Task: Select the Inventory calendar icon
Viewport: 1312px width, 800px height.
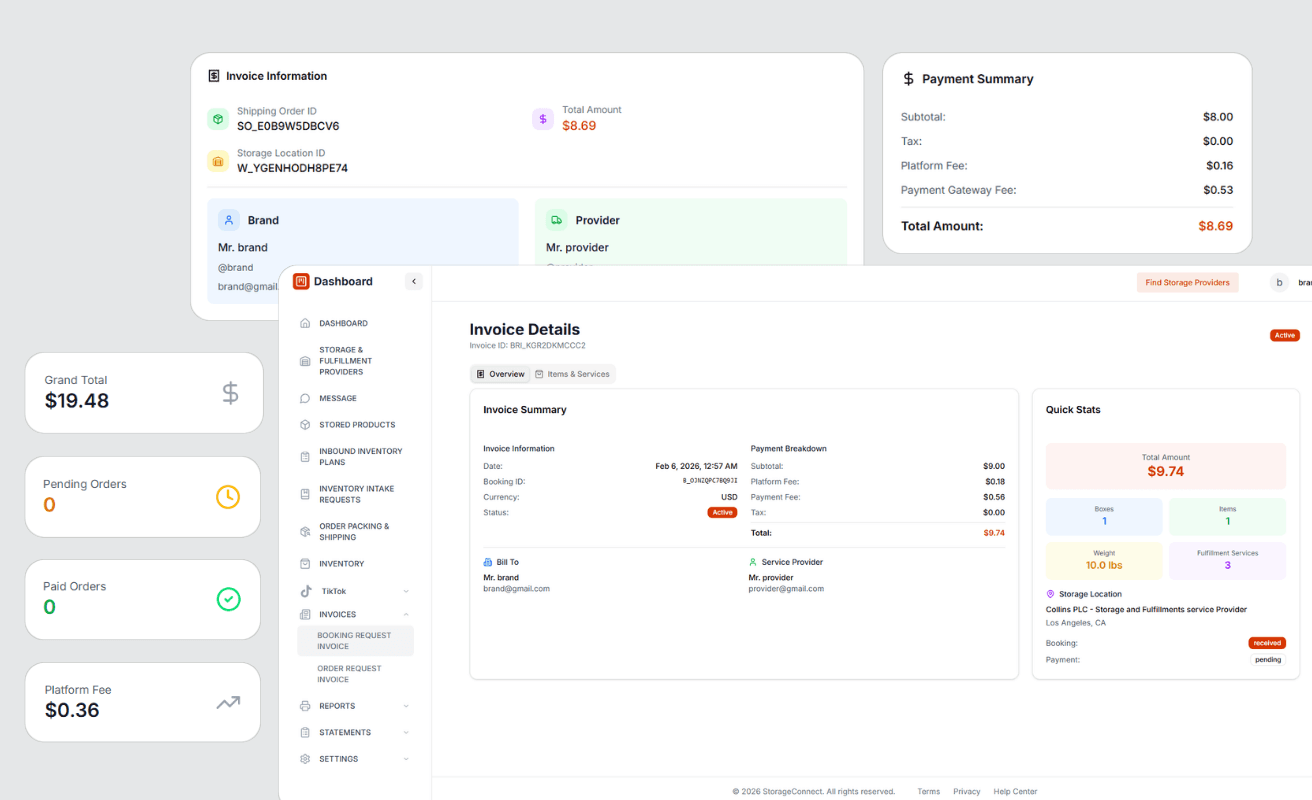Action: 303,563
